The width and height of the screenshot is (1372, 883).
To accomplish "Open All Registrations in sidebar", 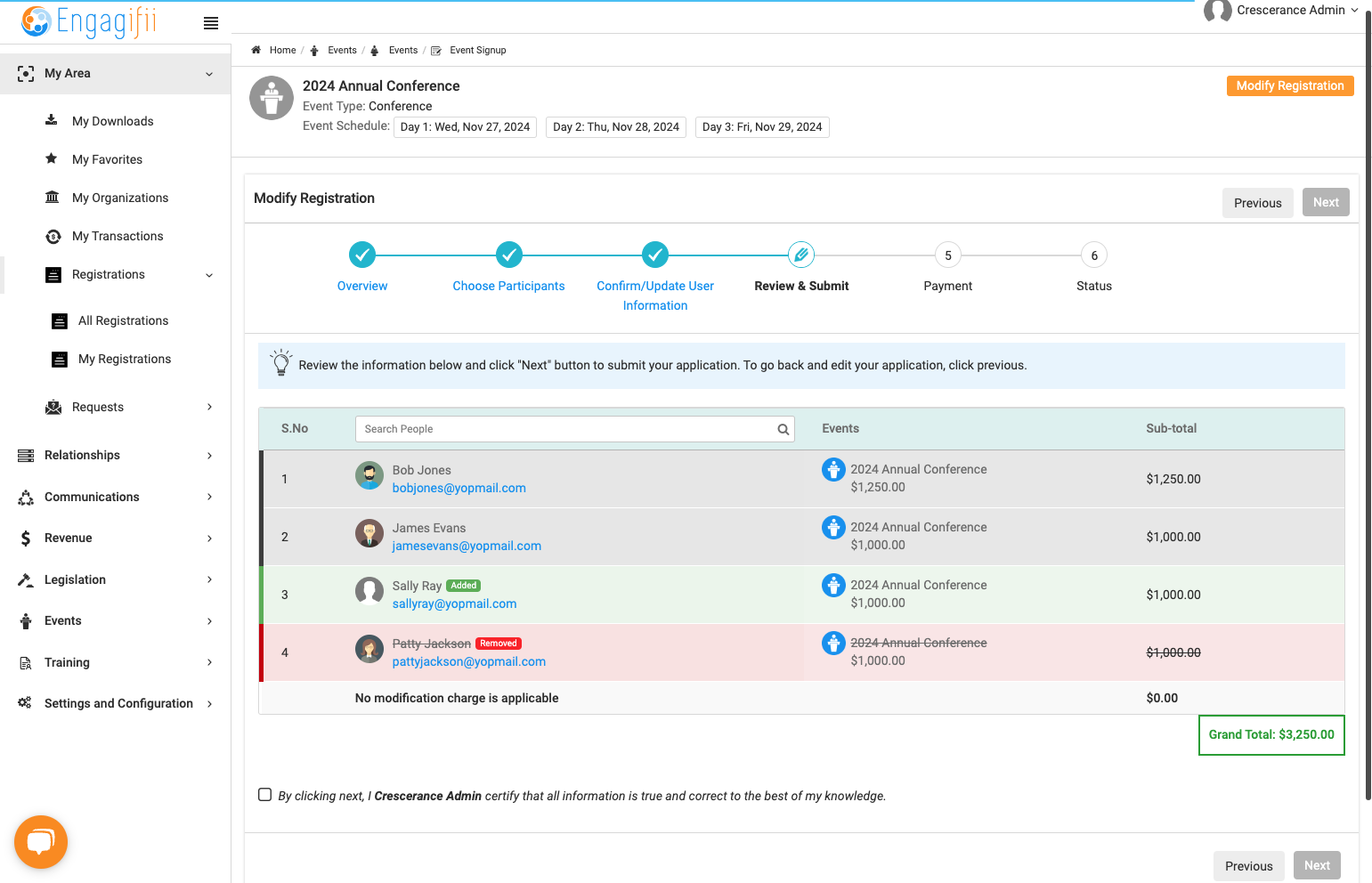I will (x=123, y=320).
